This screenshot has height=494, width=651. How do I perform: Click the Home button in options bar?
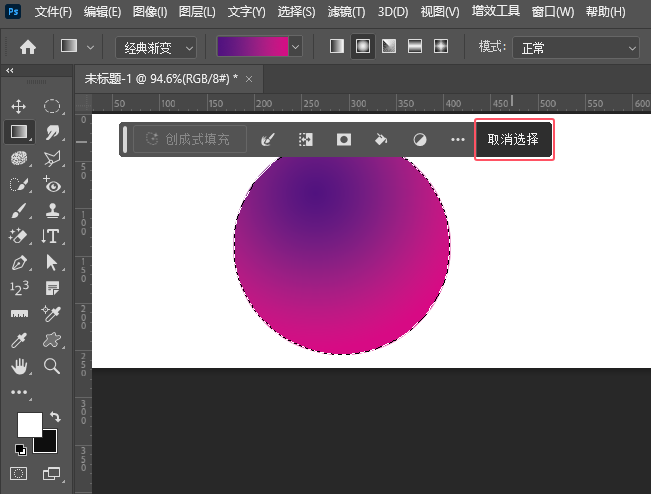point(28,47)
